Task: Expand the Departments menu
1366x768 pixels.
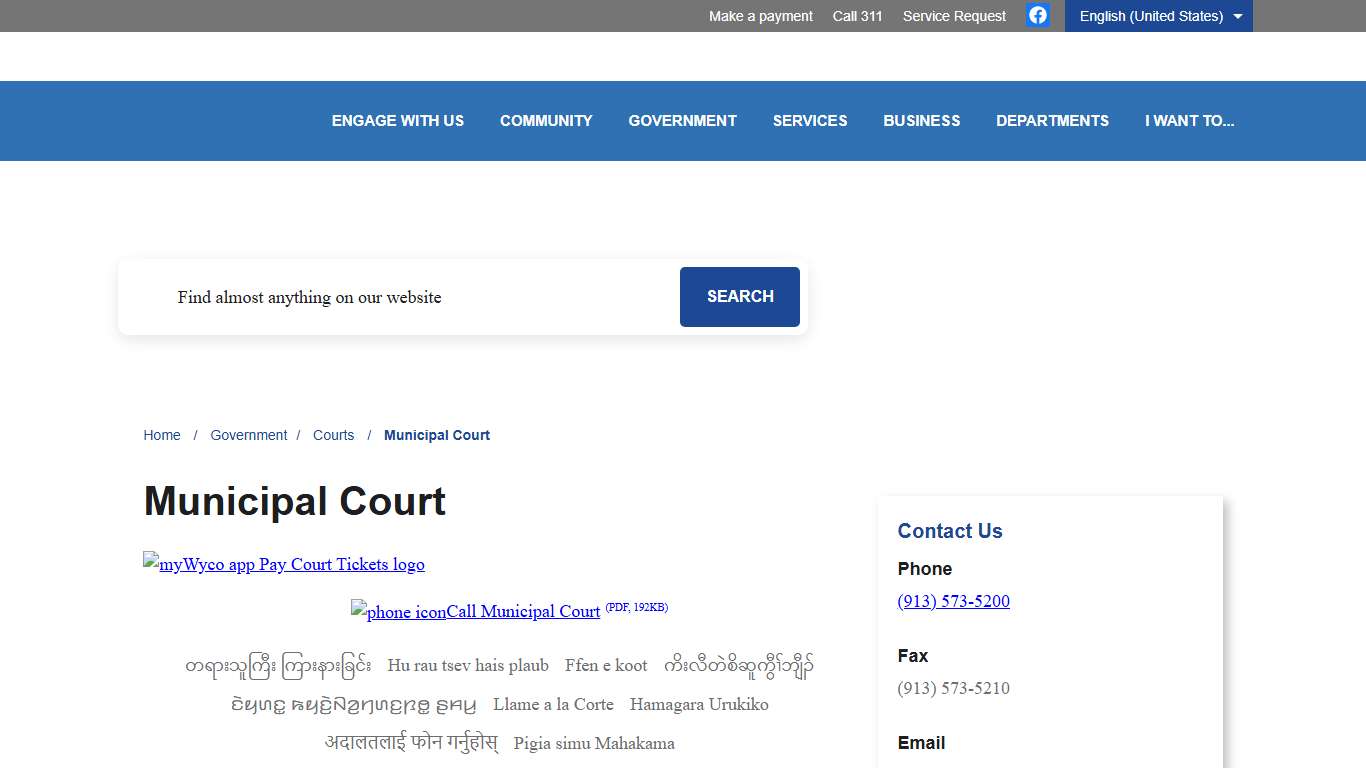Action: pos(1052,121)
